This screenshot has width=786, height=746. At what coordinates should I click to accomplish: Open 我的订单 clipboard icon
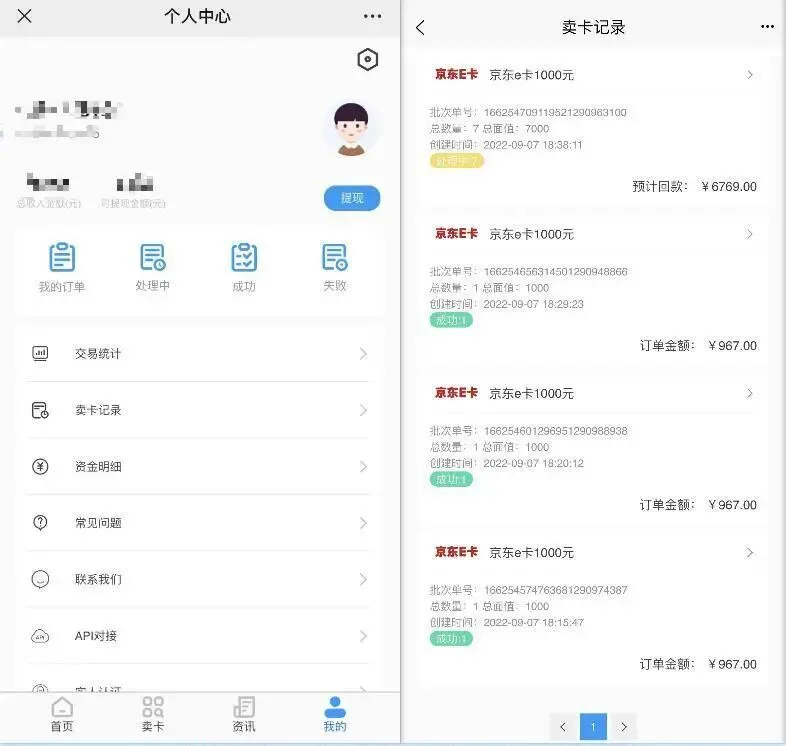[62, 257]
